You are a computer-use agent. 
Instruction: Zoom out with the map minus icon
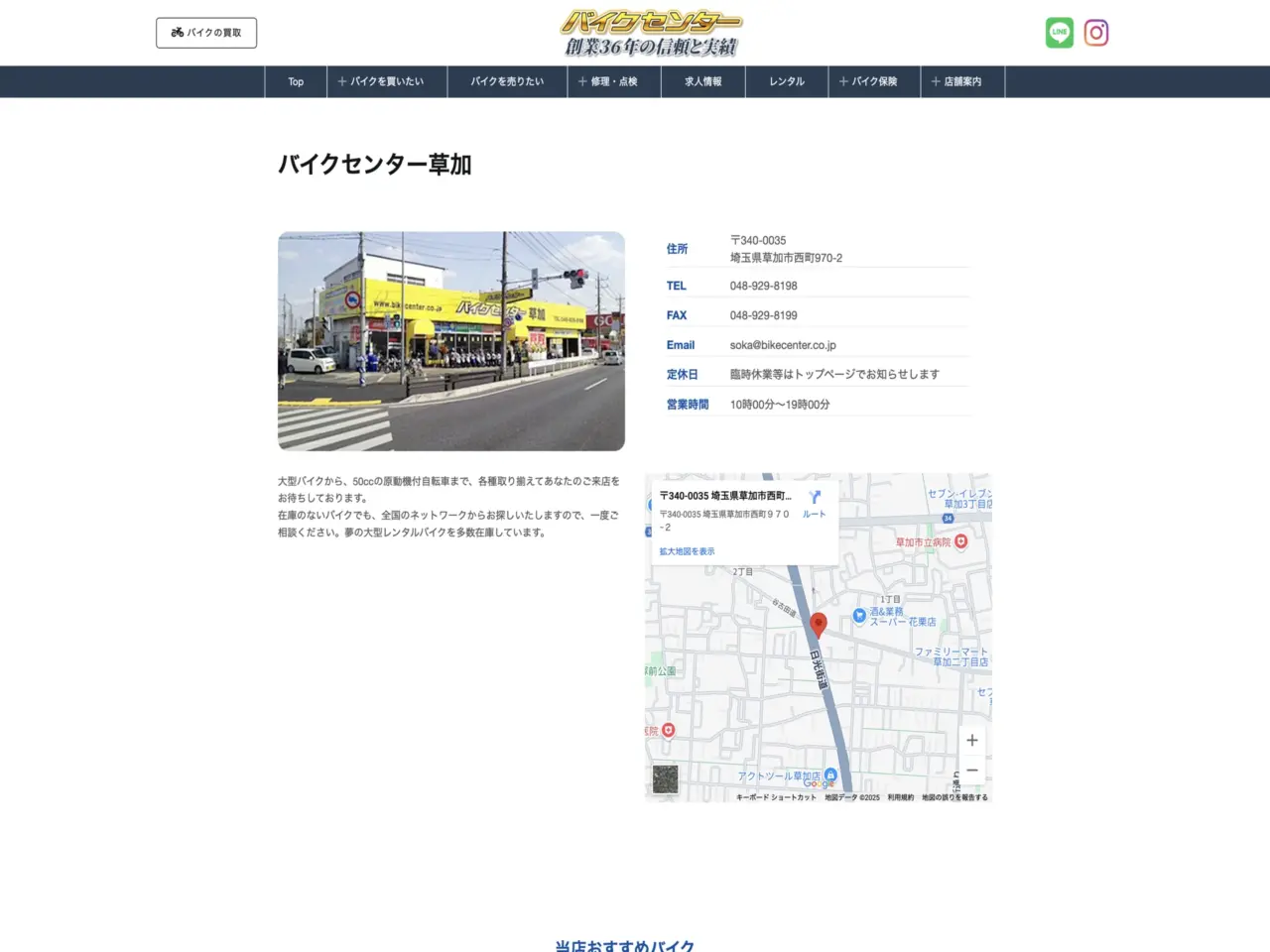[x=971, y=770]
